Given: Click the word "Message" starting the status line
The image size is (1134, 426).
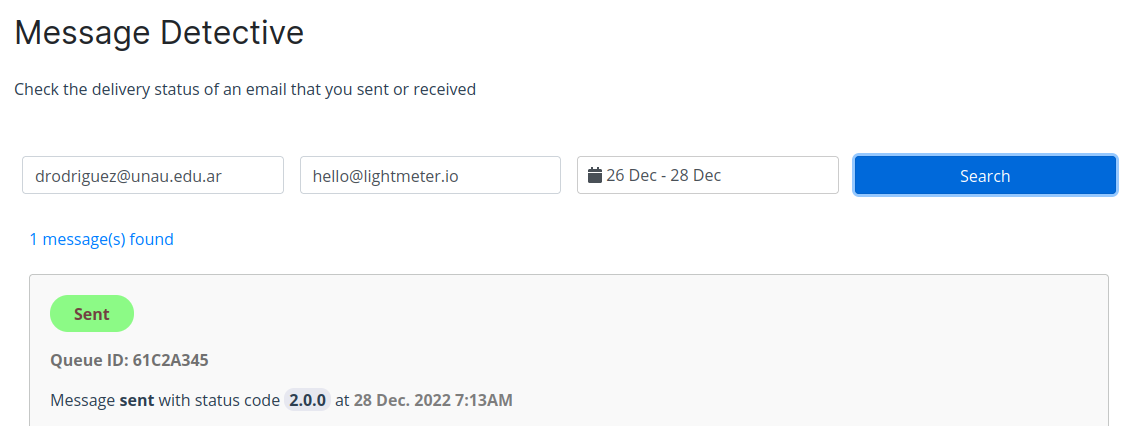Looking at the screenshot, I should pos(82,401).
